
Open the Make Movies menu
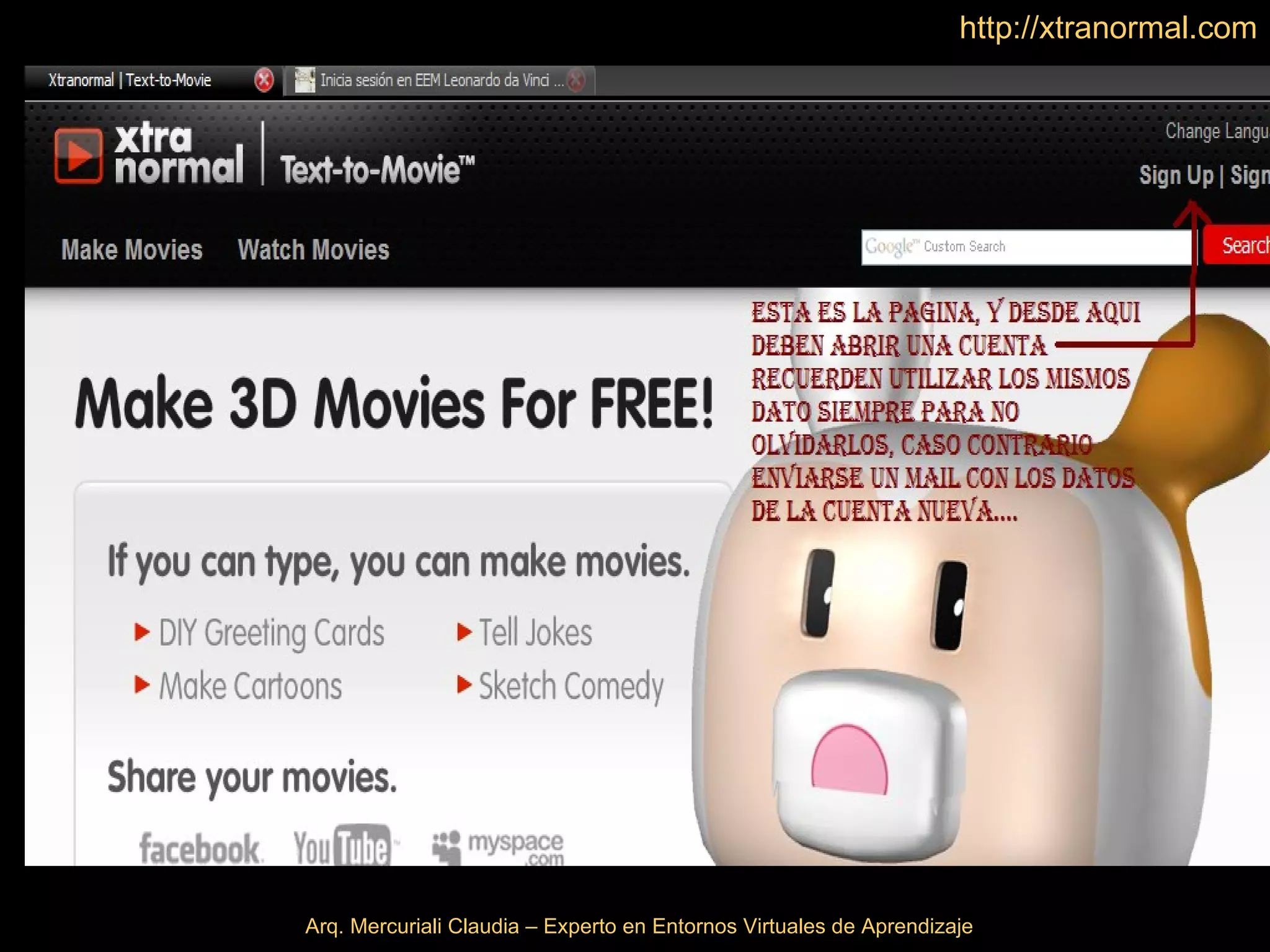pos(131,250)
